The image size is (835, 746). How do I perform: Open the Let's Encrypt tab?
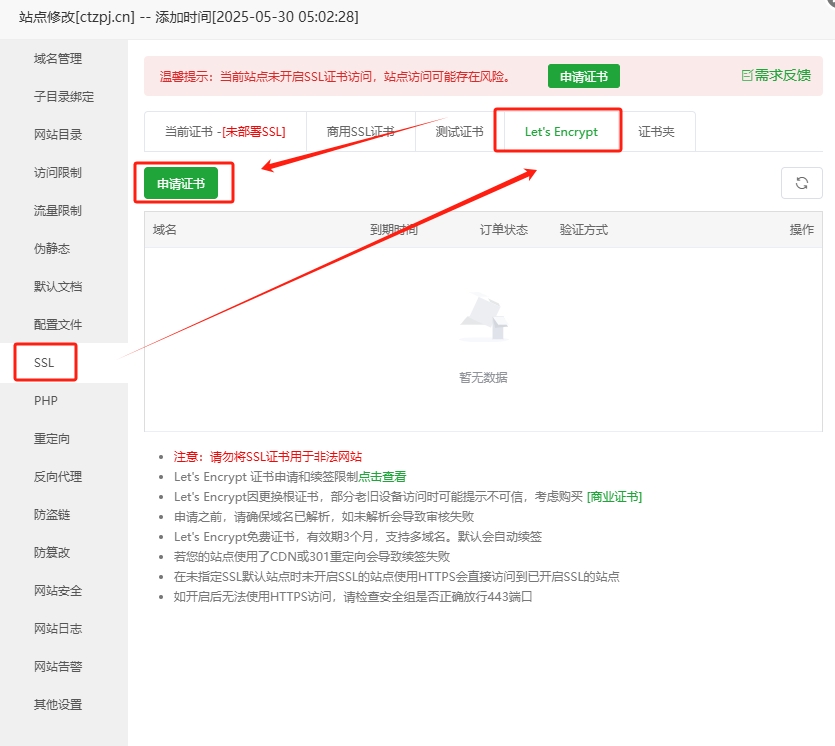(560, 132)
